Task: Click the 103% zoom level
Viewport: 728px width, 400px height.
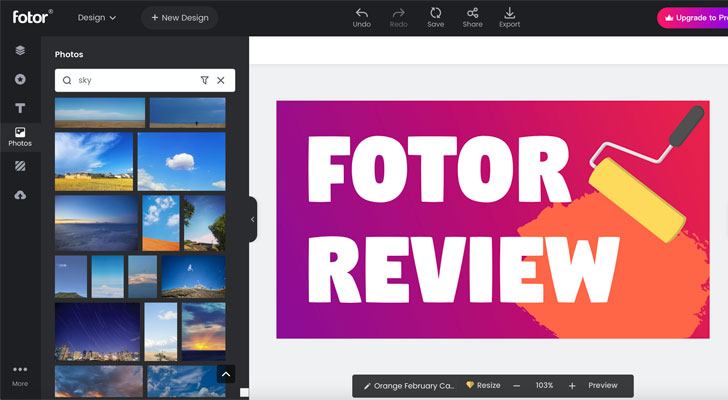Action: click(544, 386)
